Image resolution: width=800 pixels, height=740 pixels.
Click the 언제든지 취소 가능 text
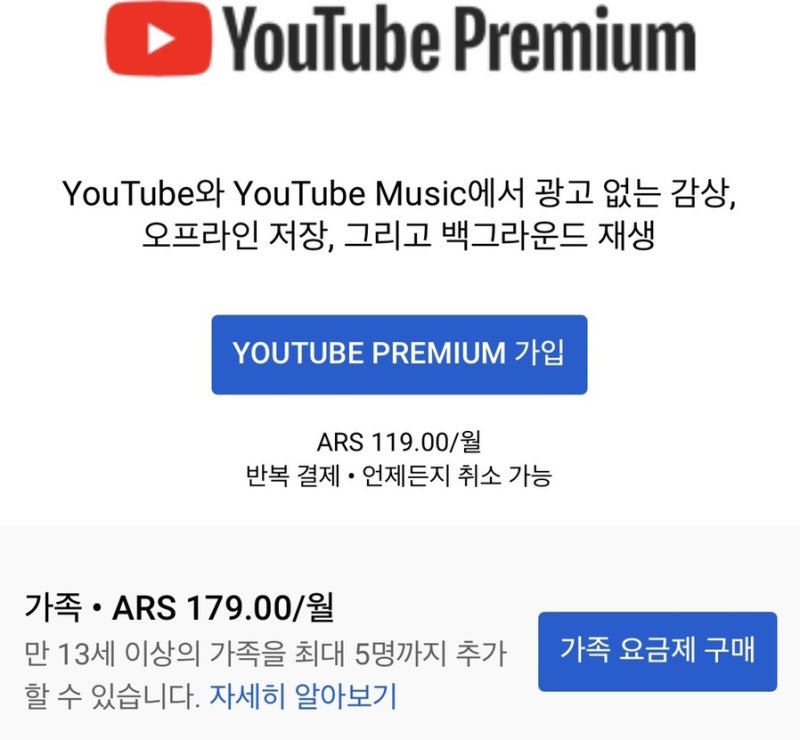[x=457, y=476]
